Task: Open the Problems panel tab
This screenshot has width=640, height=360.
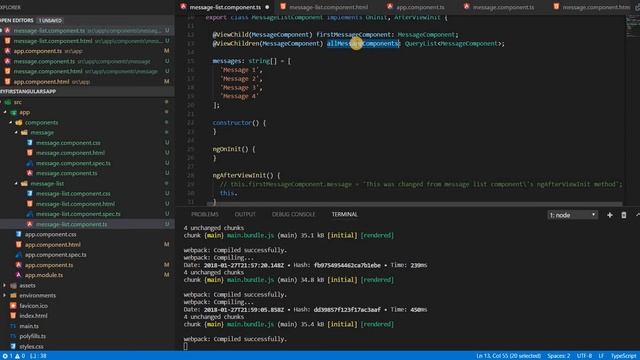Action: (204, 214)
